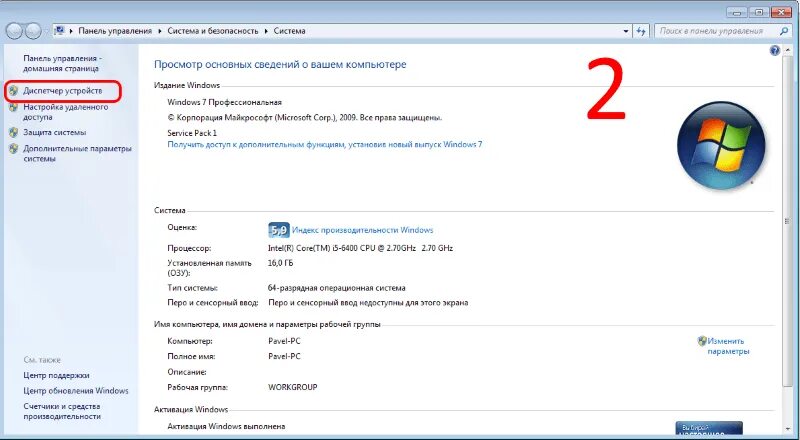Click shield icon beside Настройка удаленного доступа
This screenshot has height=440, width=800.
pos(14,108)
